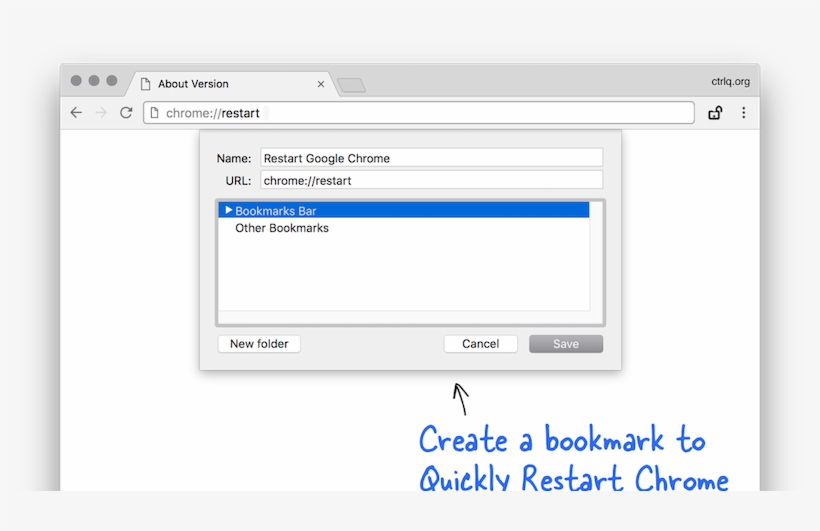
Task: Click the chrome://restart address bar
Action: tap(419, 112)
